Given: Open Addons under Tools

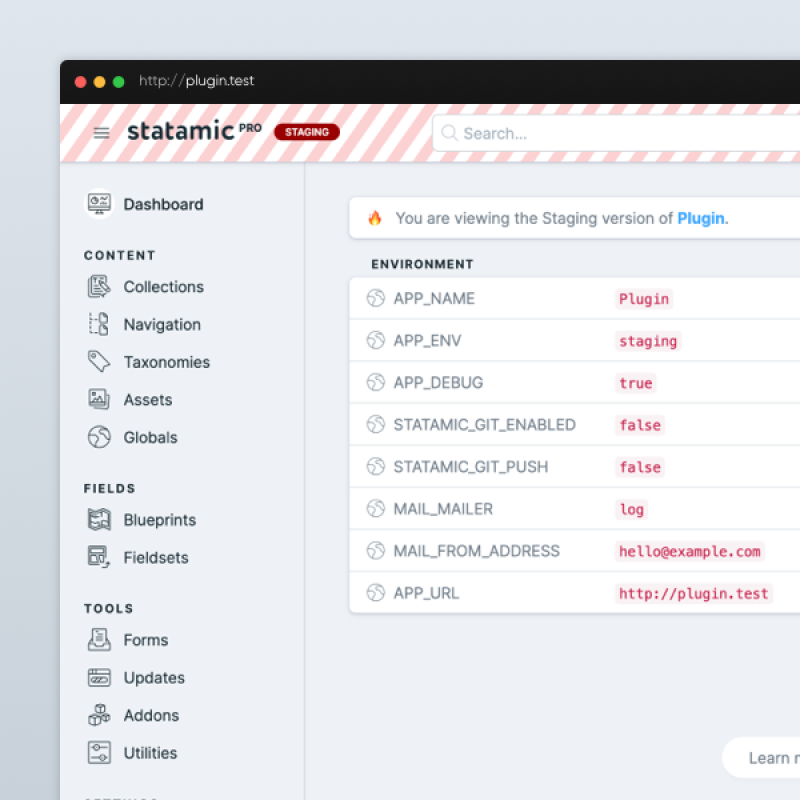Looking at the screenshot, I should point(152,715).
